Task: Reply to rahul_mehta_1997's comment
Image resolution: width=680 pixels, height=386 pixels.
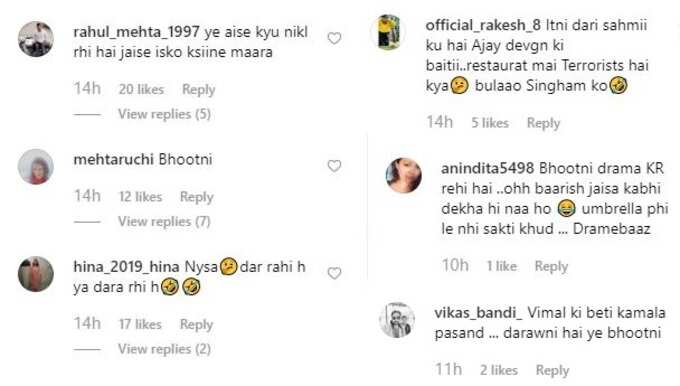Action: click(199, 89)
